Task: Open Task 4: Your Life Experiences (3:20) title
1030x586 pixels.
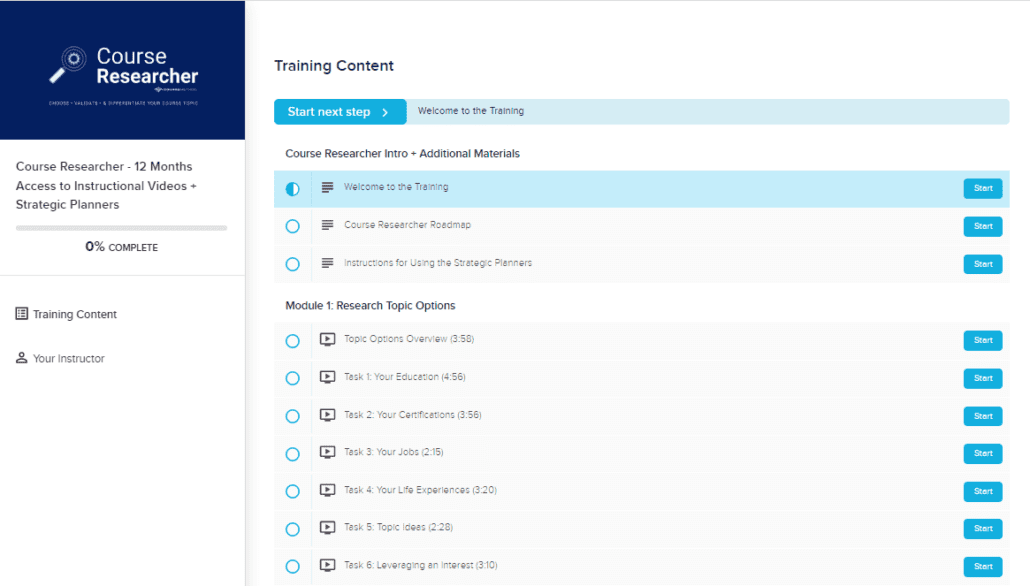Action: pyautogui.click(x=420, y=490)
